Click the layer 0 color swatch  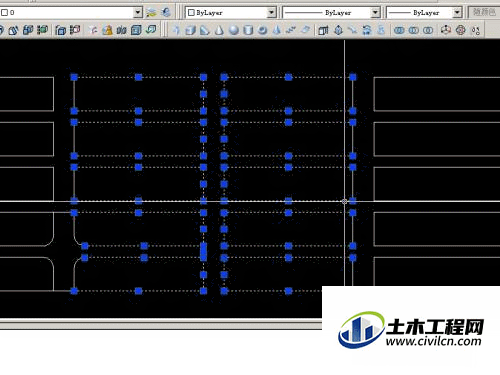(4, 13)
